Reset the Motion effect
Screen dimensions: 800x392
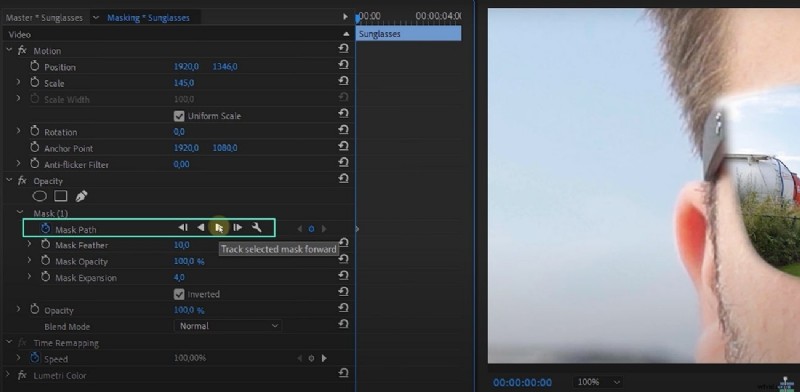click(343, 48)
